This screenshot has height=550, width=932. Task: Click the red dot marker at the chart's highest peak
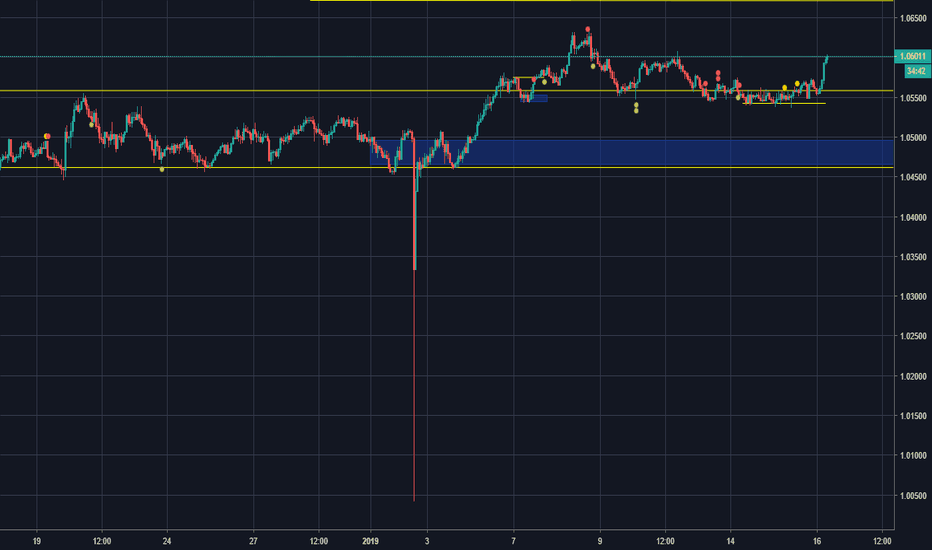point(588,29)
